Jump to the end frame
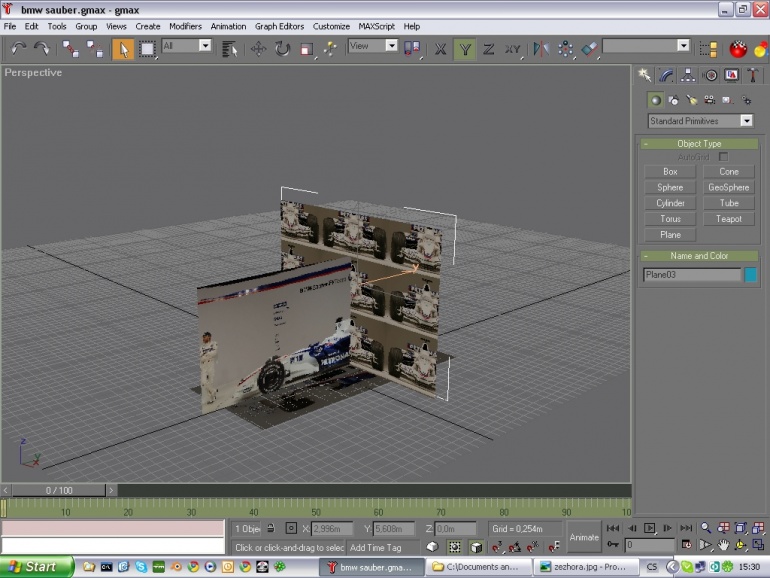Viewport: 770px width, 578px height. [x=686, y=528]
